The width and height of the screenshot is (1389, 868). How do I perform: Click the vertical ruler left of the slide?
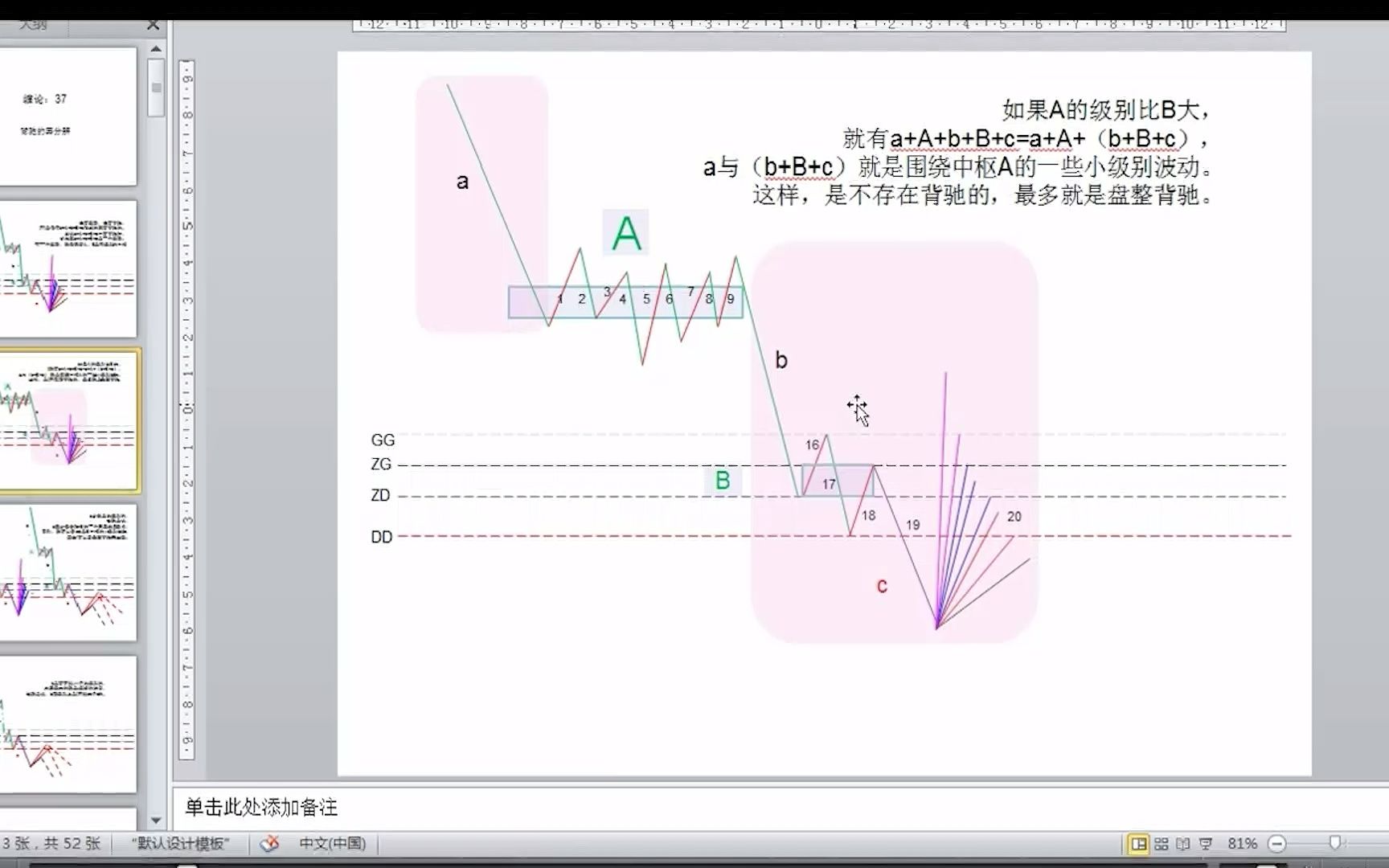[186, 409]
